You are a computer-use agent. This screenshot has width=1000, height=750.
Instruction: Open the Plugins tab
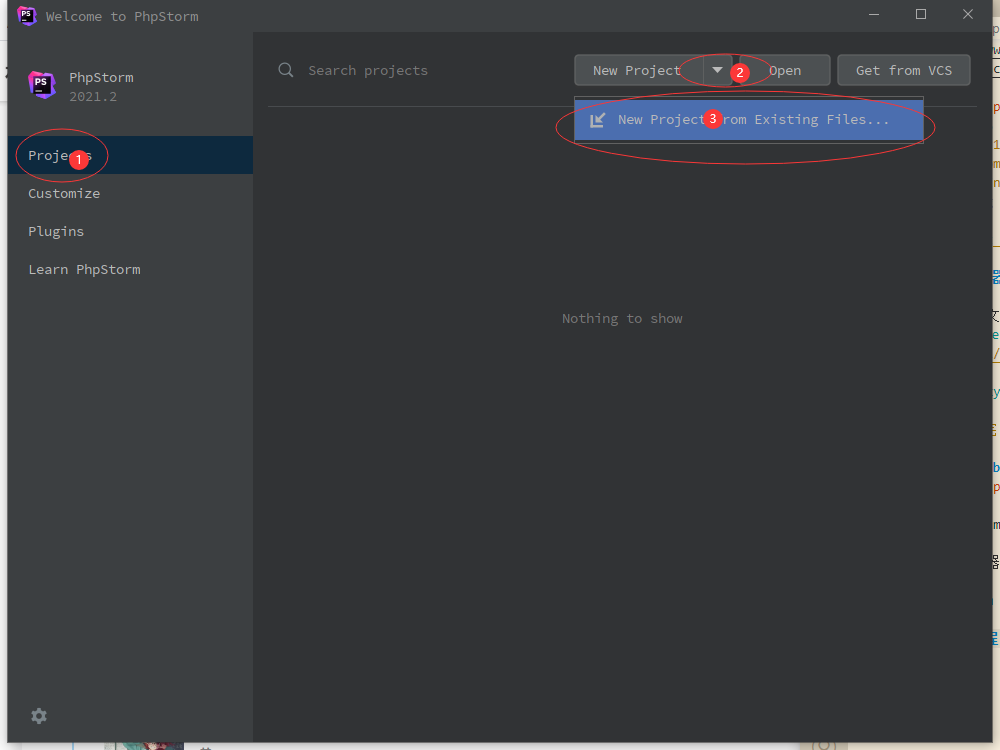tap(56, 231)
